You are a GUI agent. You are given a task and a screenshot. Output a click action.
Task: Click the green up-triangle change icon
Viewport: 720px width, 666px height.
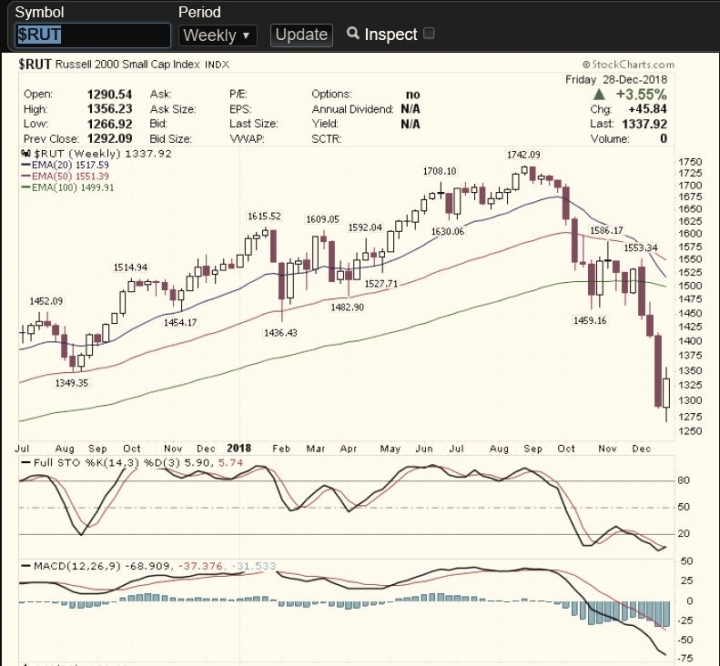pyautogui.click(x=598, y=95)
